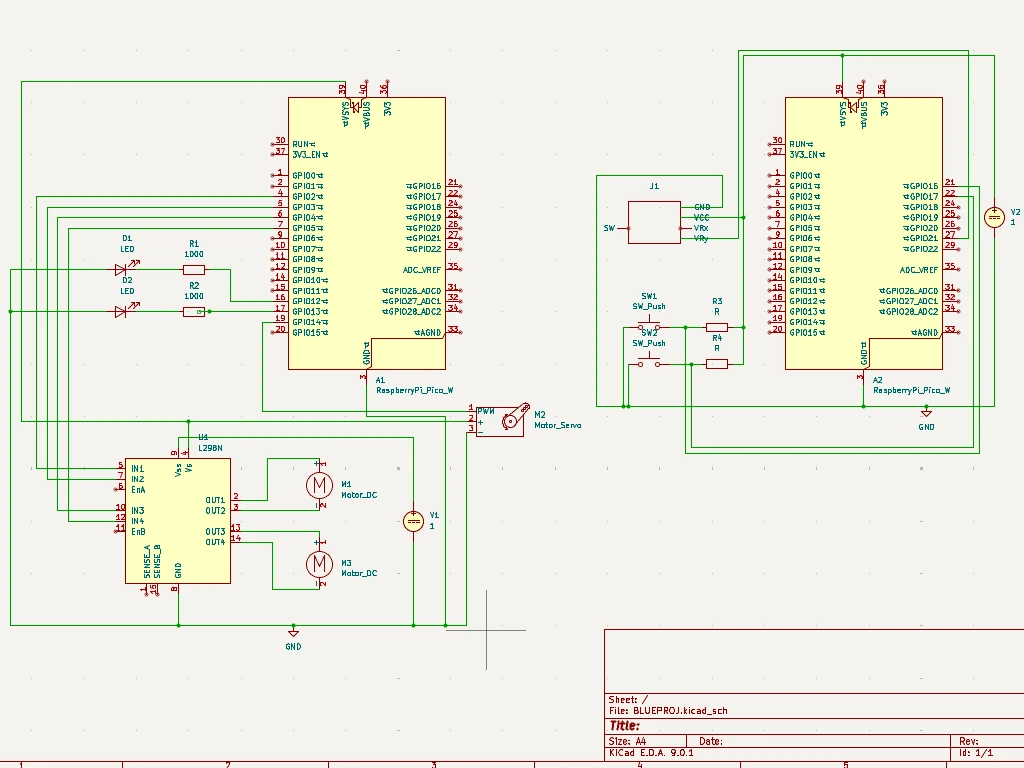This screenshot has width=1024, height=768.
Task: Select the A2 Raspberry Pi Pico W body
Action: [x=863, y=233]
